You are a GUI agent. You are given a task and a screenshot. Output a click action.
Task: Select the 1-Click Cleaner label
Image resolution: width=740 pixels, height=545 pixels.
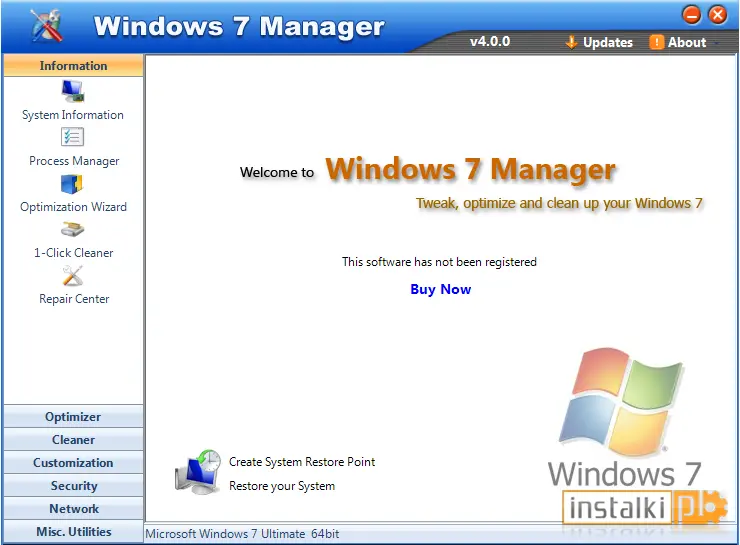(x=74, y=253)
